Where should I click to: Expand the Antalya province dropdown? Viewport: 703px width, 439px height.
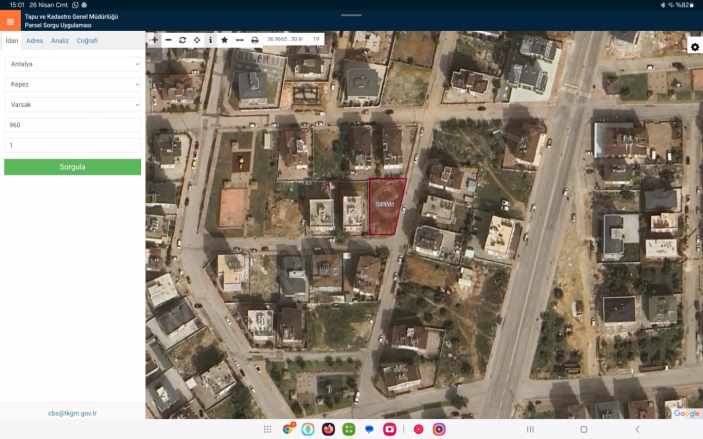point(72,64)
